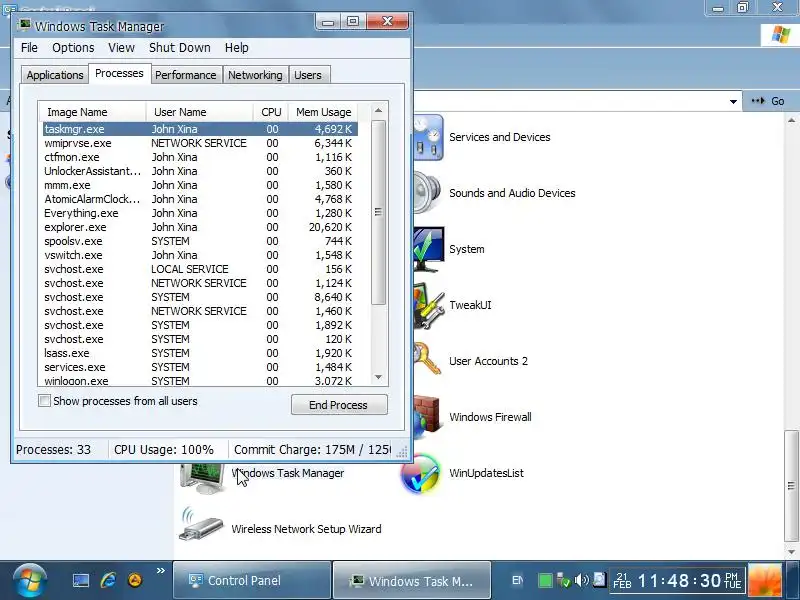
Task: Switch to the Networking tab
Action: pyautogui.click(x=255, y=75)
